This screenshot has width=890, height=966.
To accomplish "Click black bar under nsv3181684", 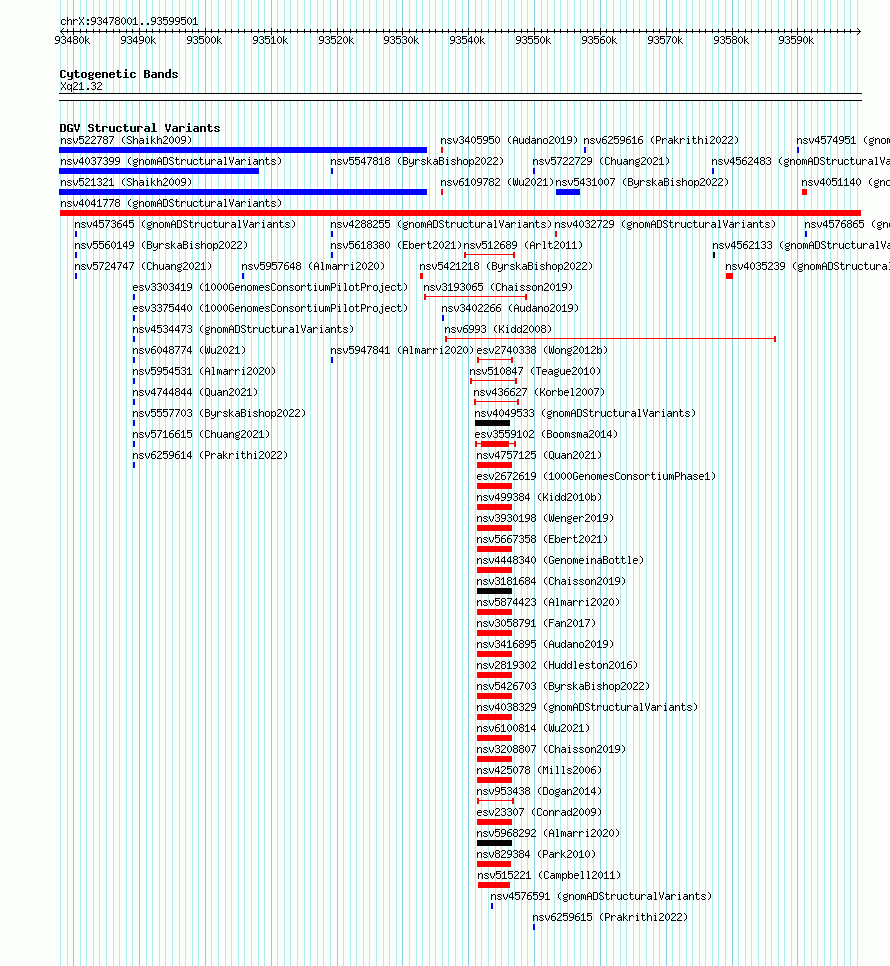I will [x=494, y=591].
